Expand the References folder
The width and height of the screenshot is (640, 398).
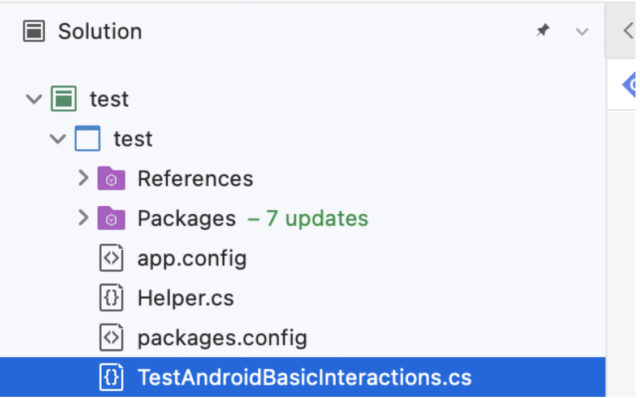pos(83,178)
